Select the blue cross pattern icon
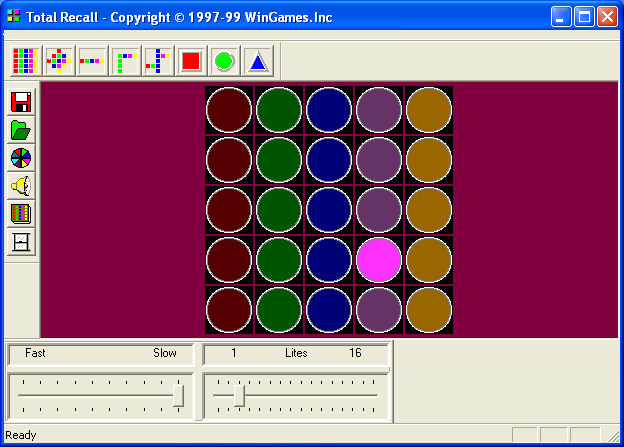Viewport: 624px width, 447px height. click(x=158, y=61)
